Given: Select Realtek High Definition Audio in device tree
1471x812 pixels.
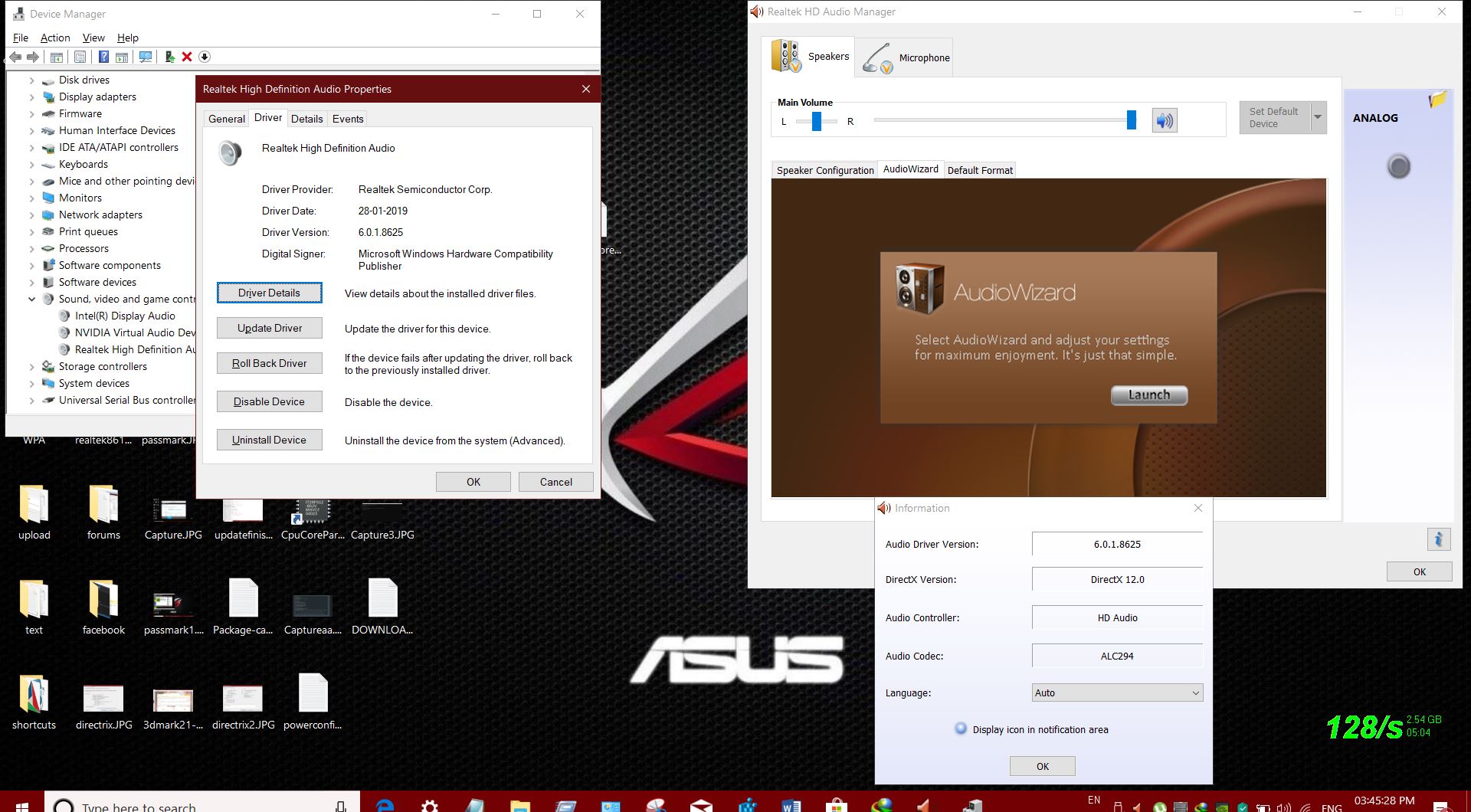Looking at the screenshot, I should coord(135,349).
